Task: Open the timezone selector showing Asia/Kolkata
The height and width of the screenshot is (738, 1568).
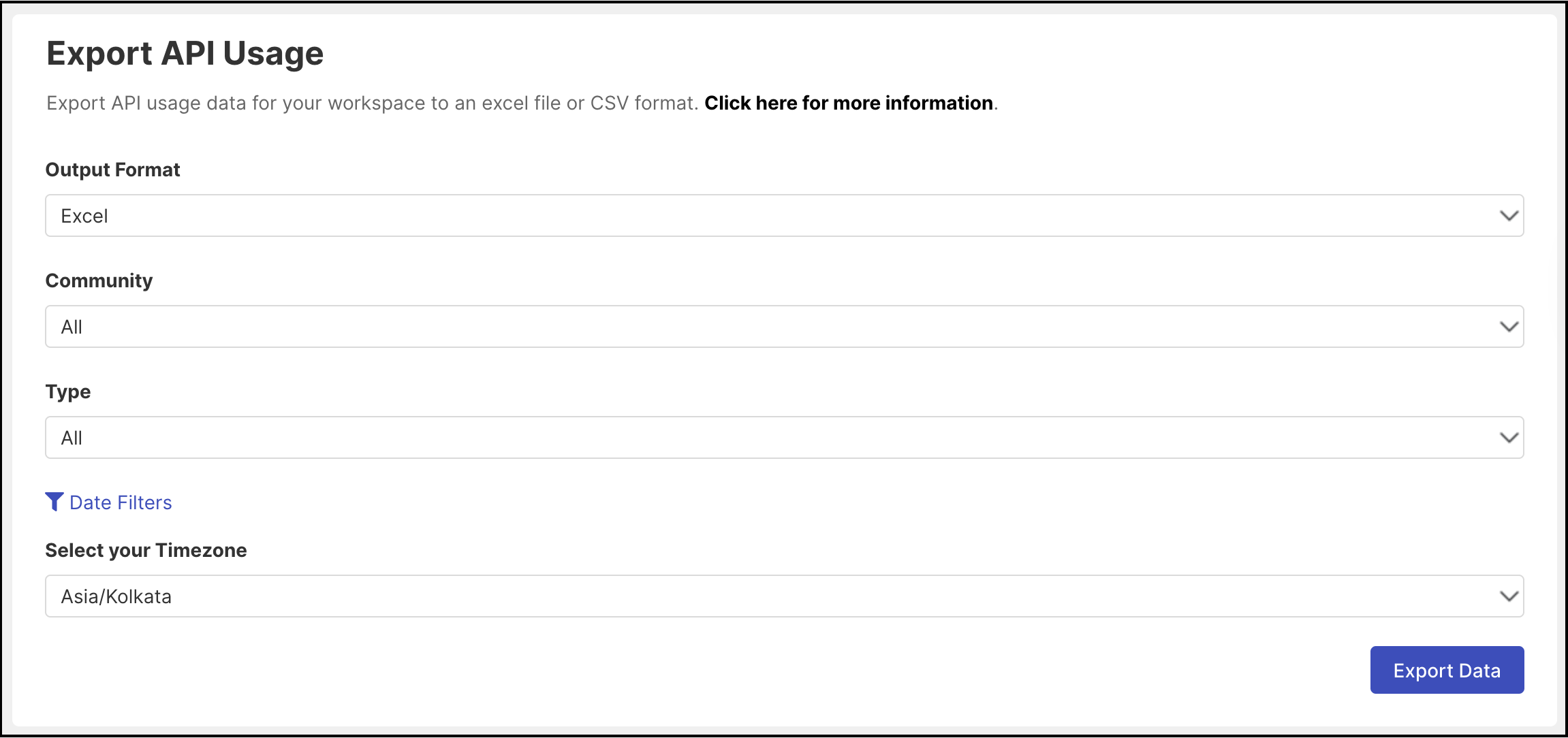Action: coord(784,596)
